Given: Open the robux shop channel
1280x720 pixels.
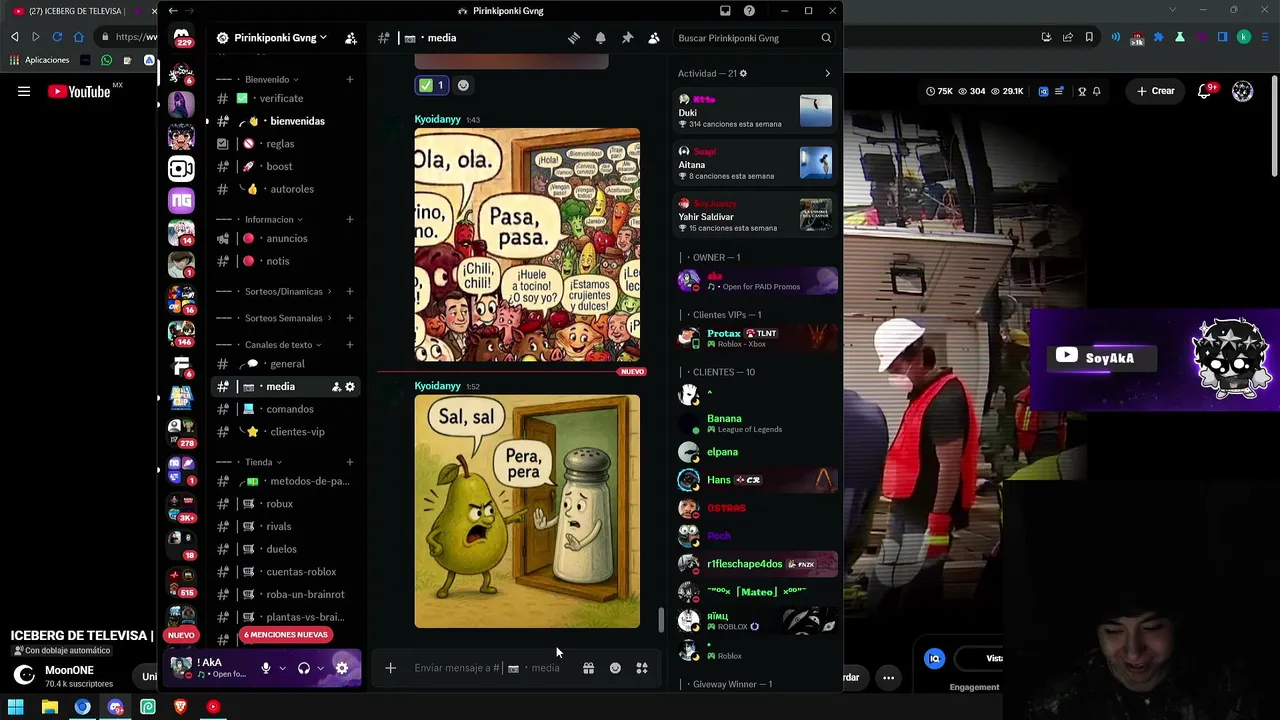Looking at the screenshot, I should click(x=286, y=504).
